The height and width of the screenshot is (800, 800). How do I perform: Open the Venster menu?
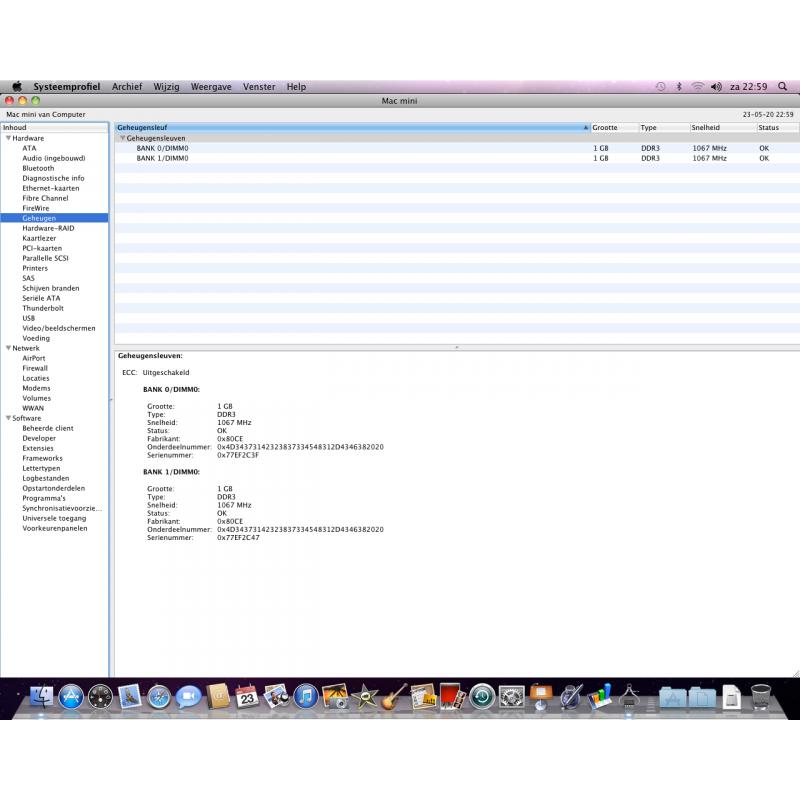259,87
